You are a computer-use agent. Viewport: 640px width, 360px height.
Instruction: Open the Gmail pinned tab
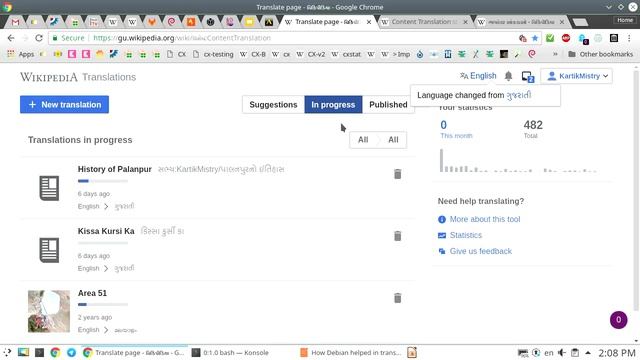click(15, 22)
